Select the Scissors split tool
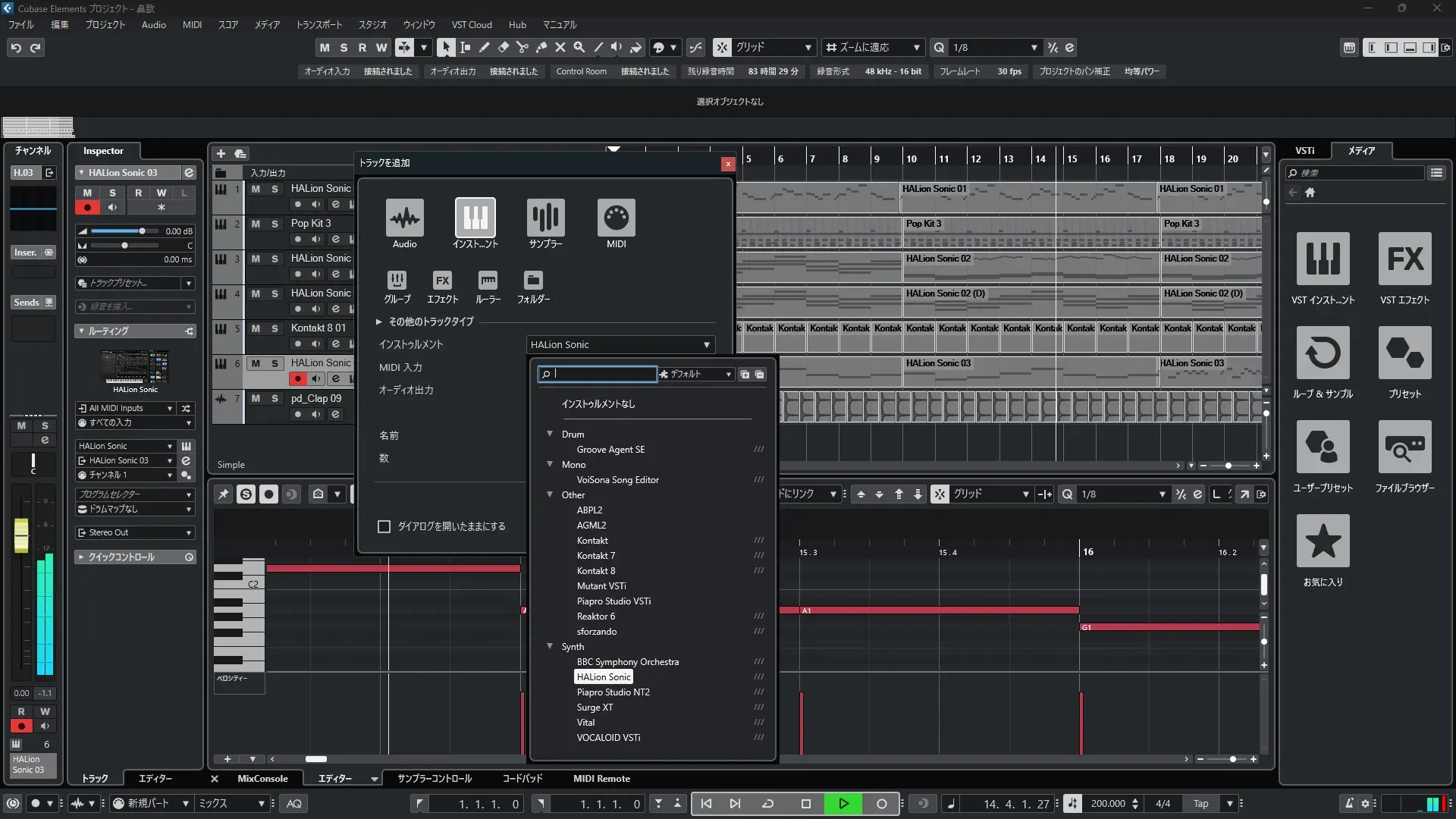 click(522, 47)
